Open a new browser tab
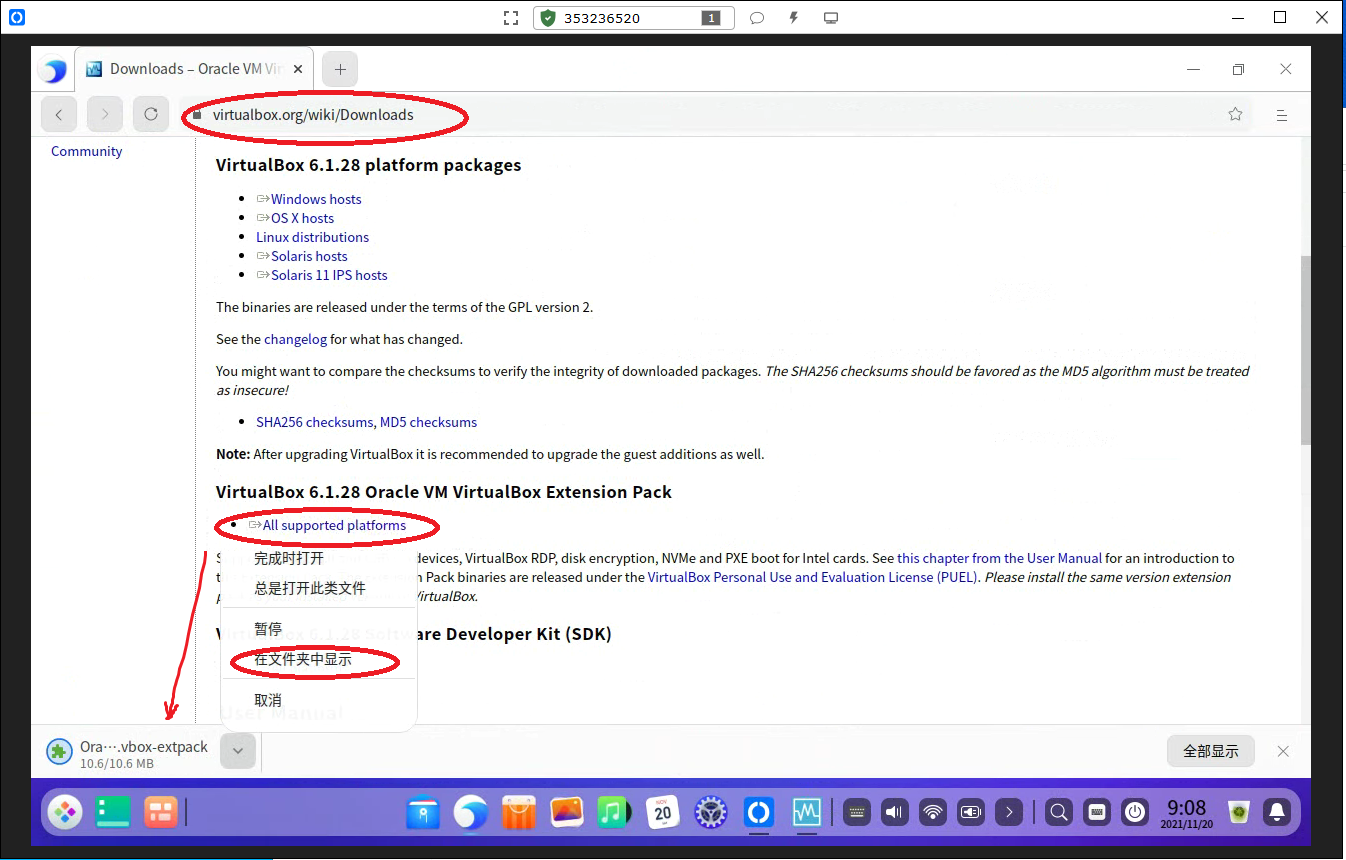Viewport: 1346px width, 860px height. [340, 69]
